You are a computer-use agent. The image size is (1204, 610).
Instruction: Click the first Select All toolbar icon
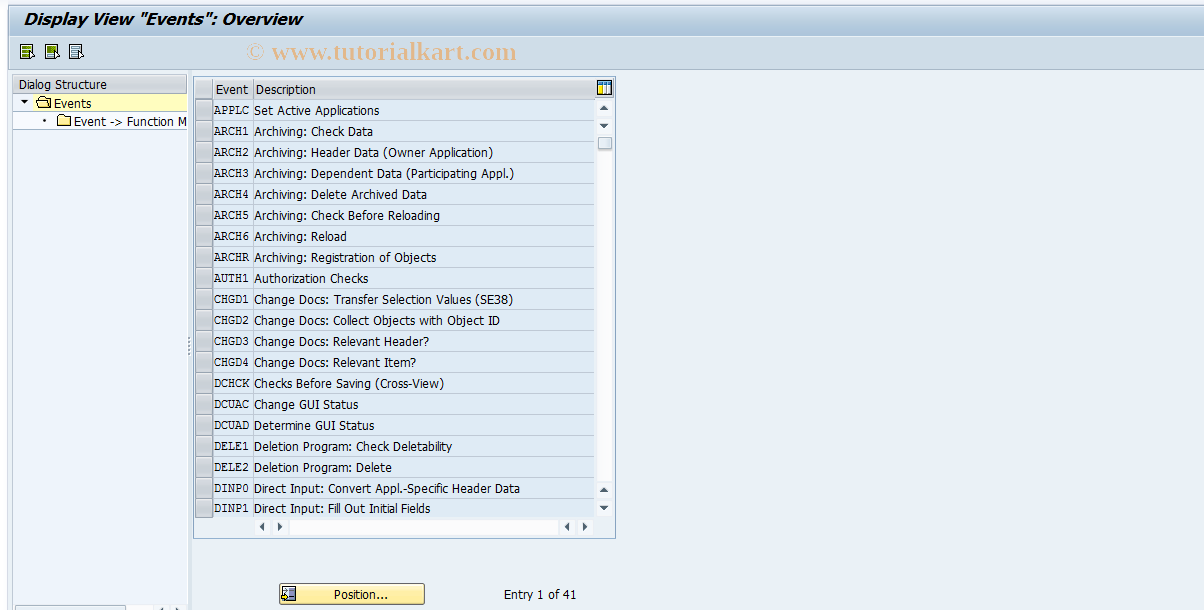pyautogui.click(x=26, y=51)
